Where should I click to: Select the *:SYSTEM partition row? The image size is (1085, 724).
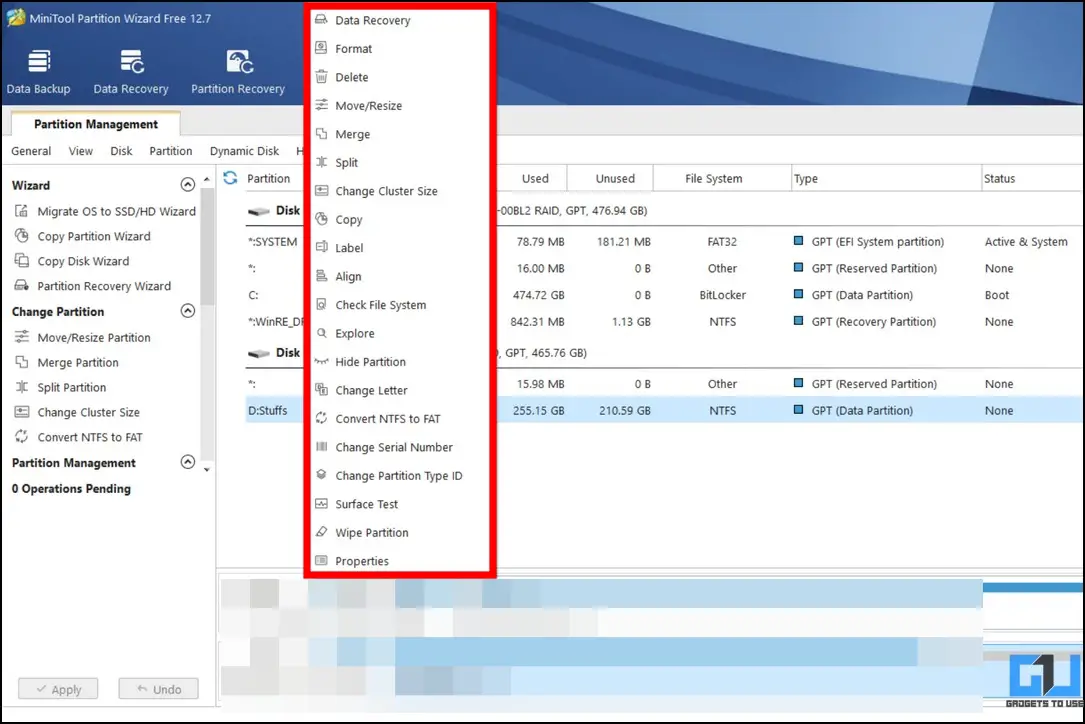(664, 242)
